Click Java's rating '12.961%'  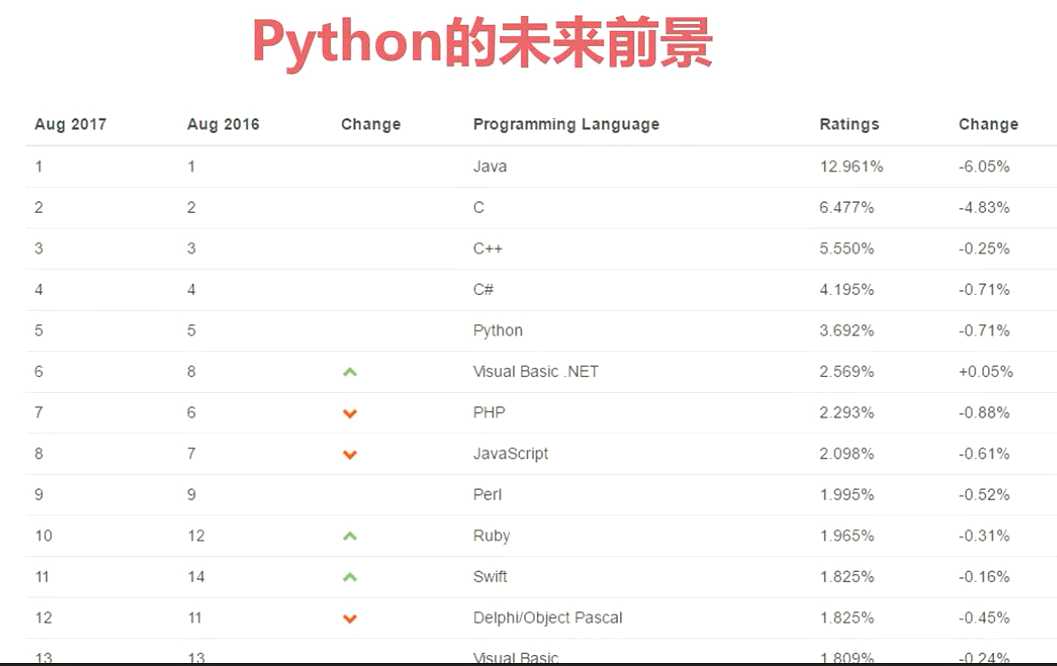point(851,166)
